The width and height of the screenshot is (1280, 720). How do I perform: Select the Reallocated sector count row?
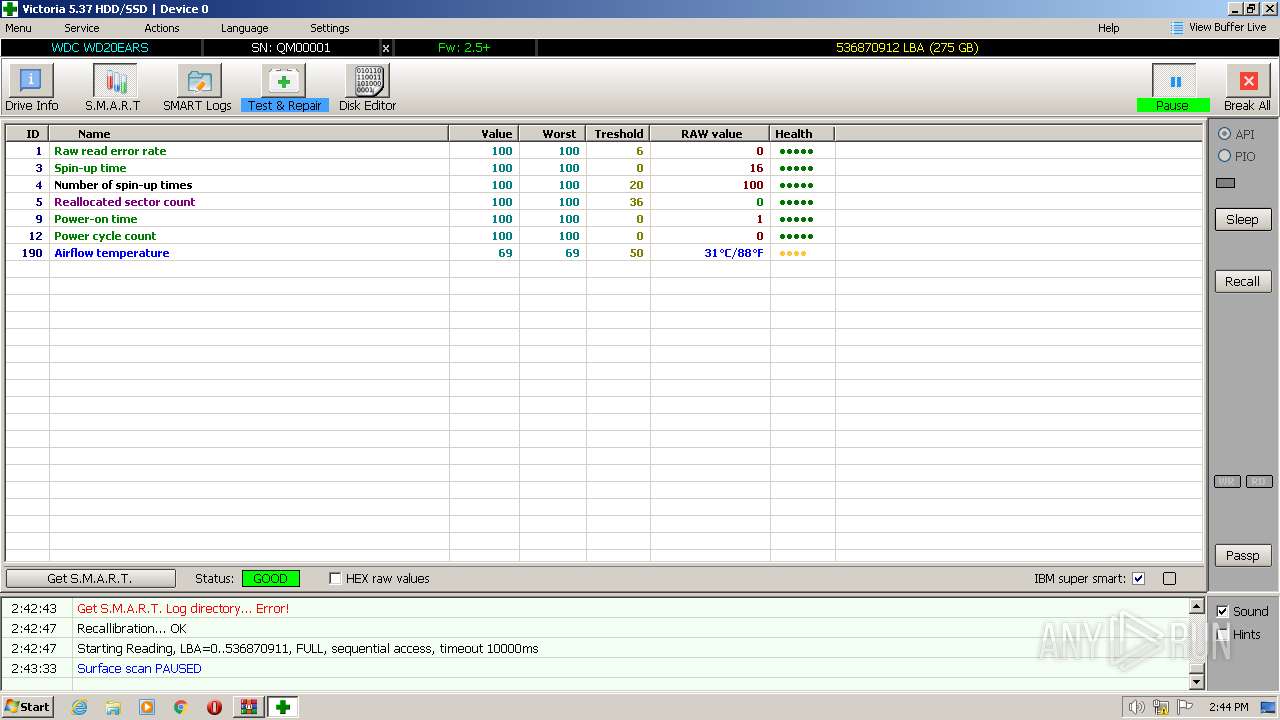point(604,202)
